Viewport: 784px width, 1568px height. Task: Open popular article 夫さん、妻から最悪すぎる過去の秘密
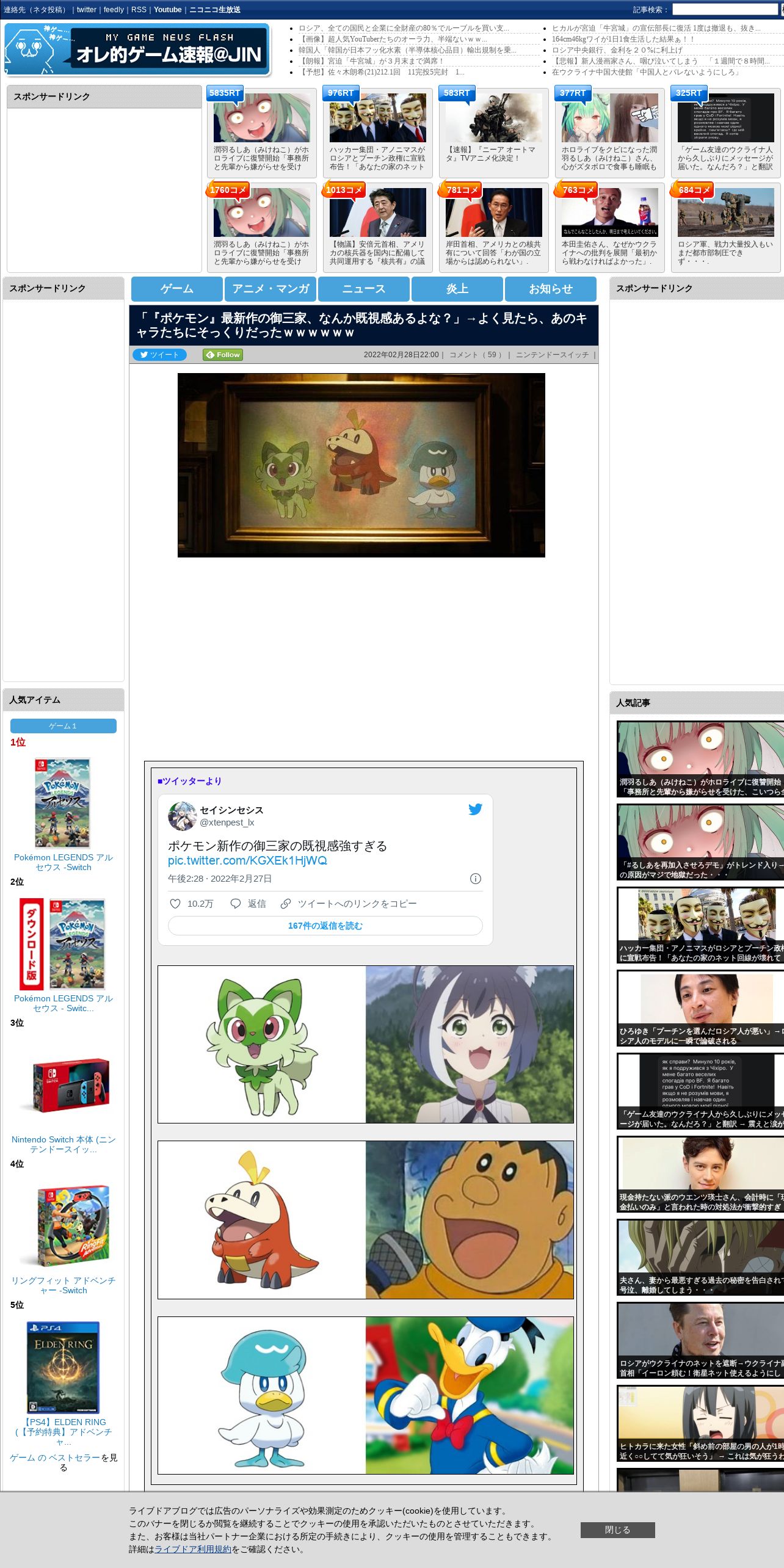click(x=700, y=1257)
